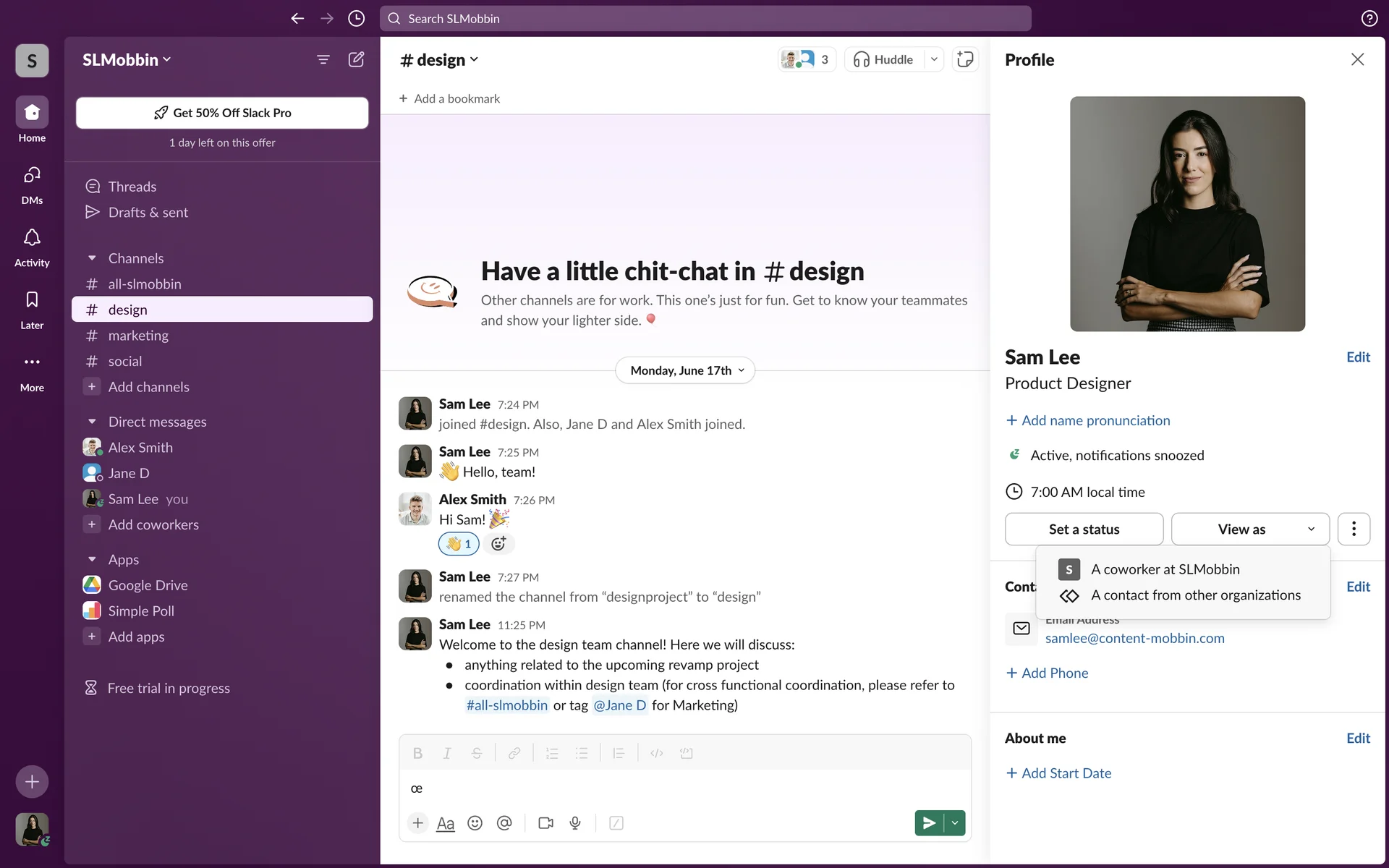Toggle the waving hand reaction on Alex's message
The width and height of the screenshot is (1389, 868).
[x=459, y=544]
